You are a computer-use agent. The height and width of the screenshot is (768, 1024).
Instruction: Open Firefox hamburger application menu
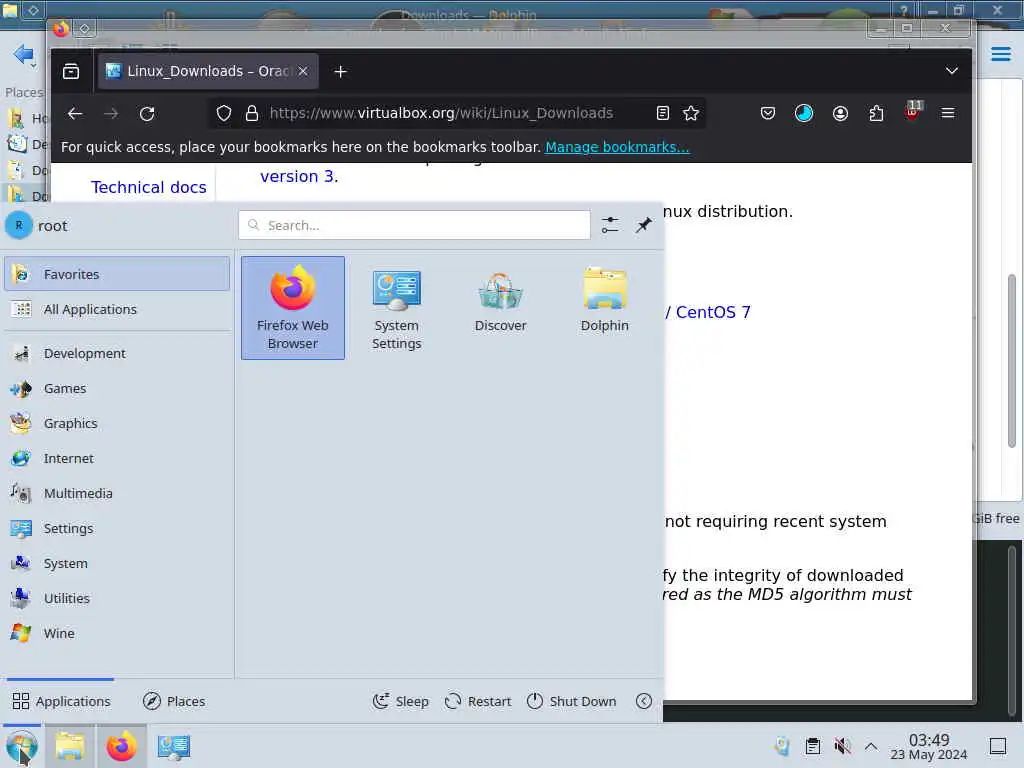point(948,113)
